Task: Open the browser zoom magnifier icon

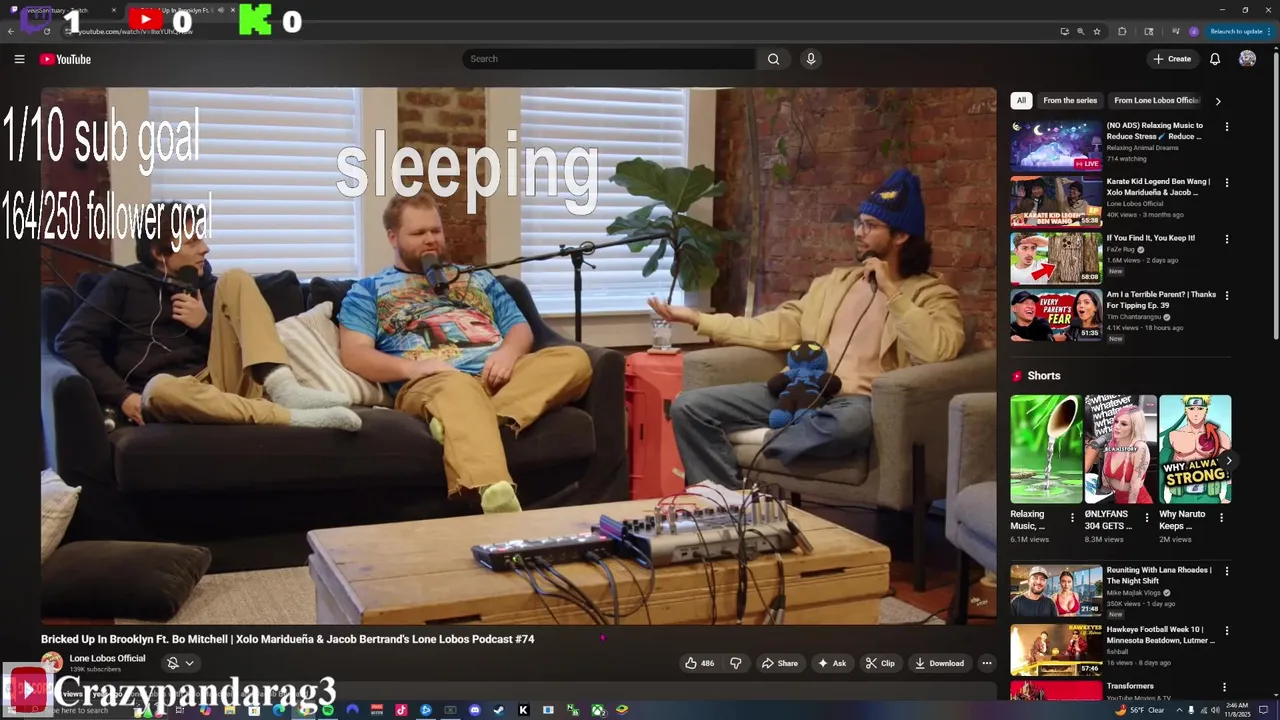Action: [x=1080, y=31]
